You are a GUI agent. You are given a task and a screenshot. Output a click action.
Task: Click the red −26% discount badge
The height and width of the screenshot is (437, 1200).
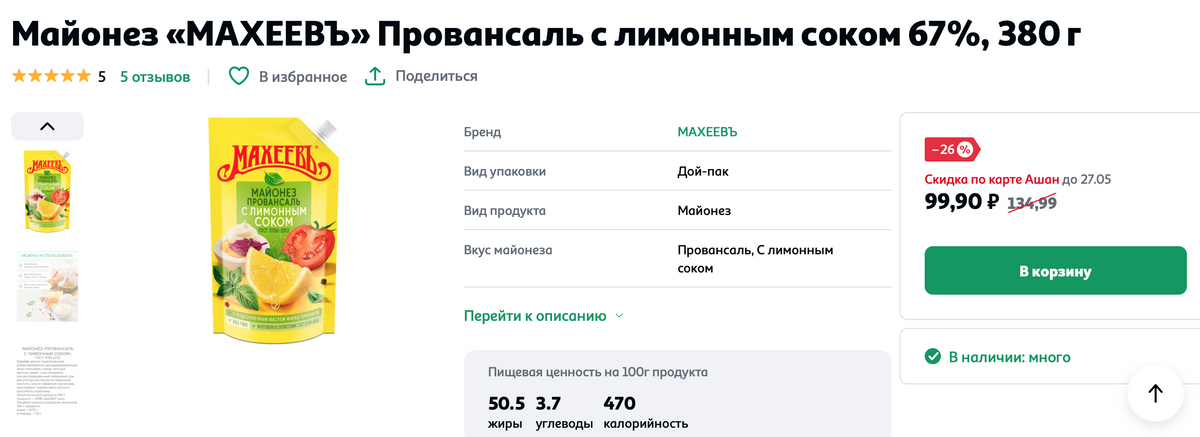(952, 149)
